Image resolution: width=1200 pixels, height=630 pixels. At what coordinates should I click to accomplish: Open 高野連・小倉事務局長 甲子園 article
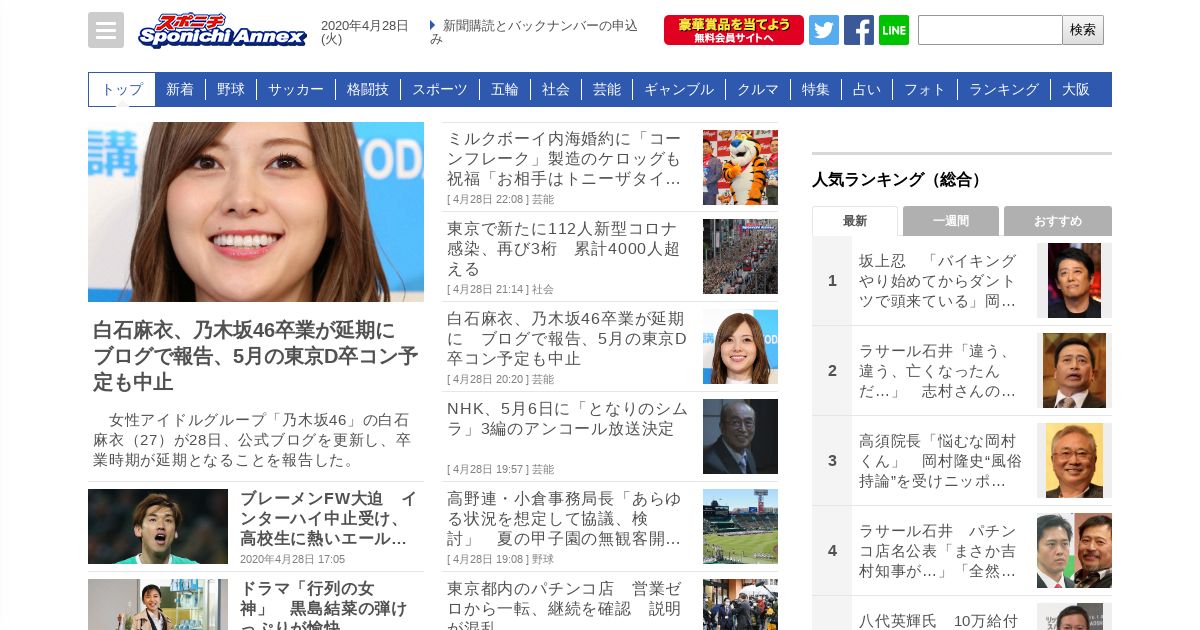coord(564,519)
